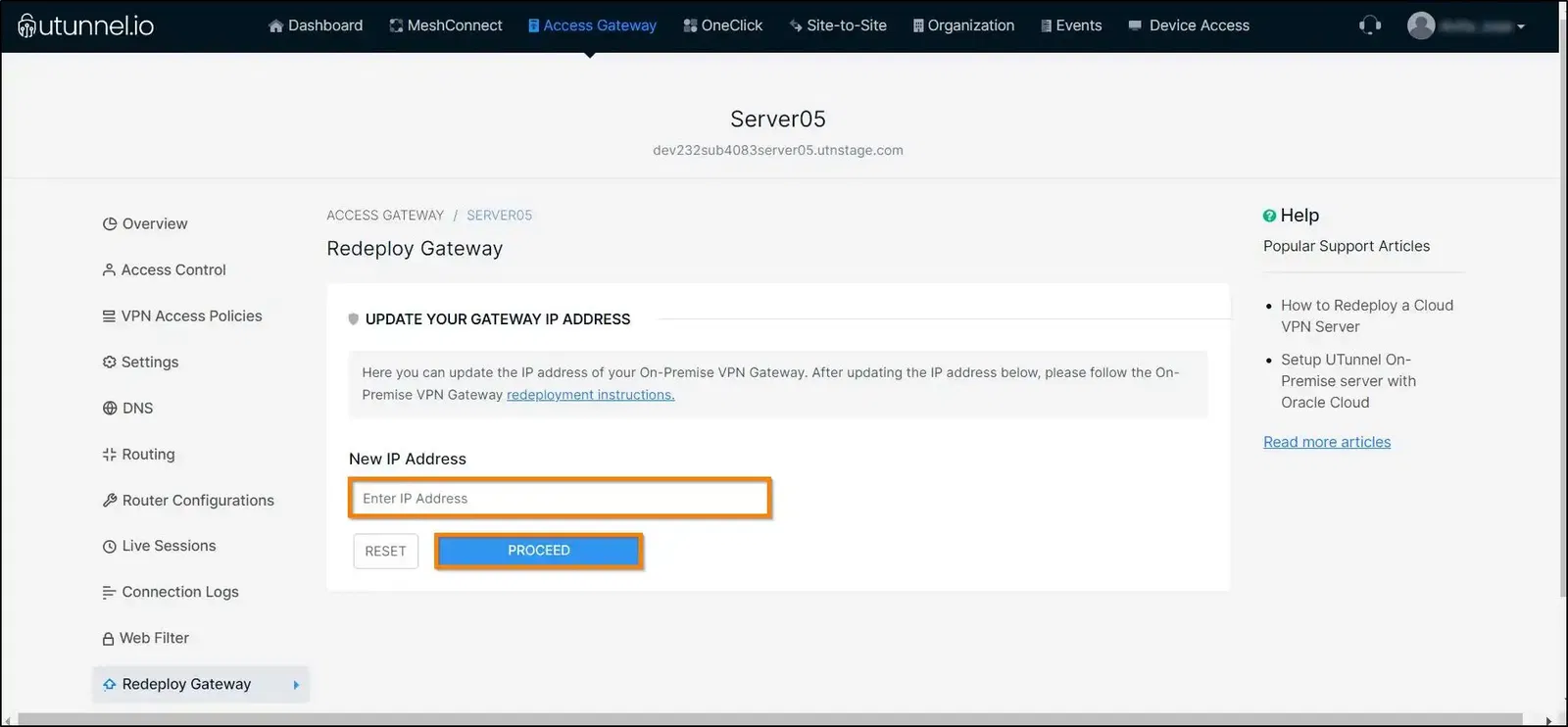The width and height of the screenshot is (1568, 727).
Task: Click the Organization building icon
Action: [x=918, y=25]
